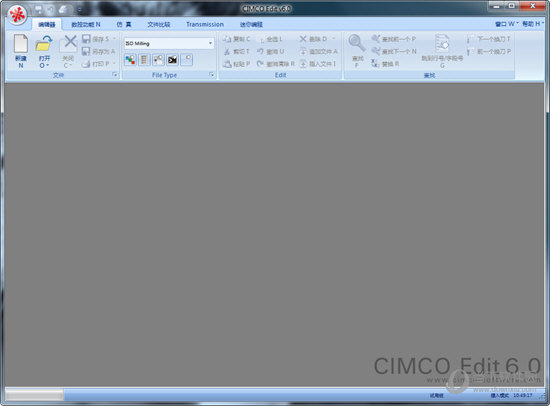Click the third File Type toolbar icon

point(158,60)
